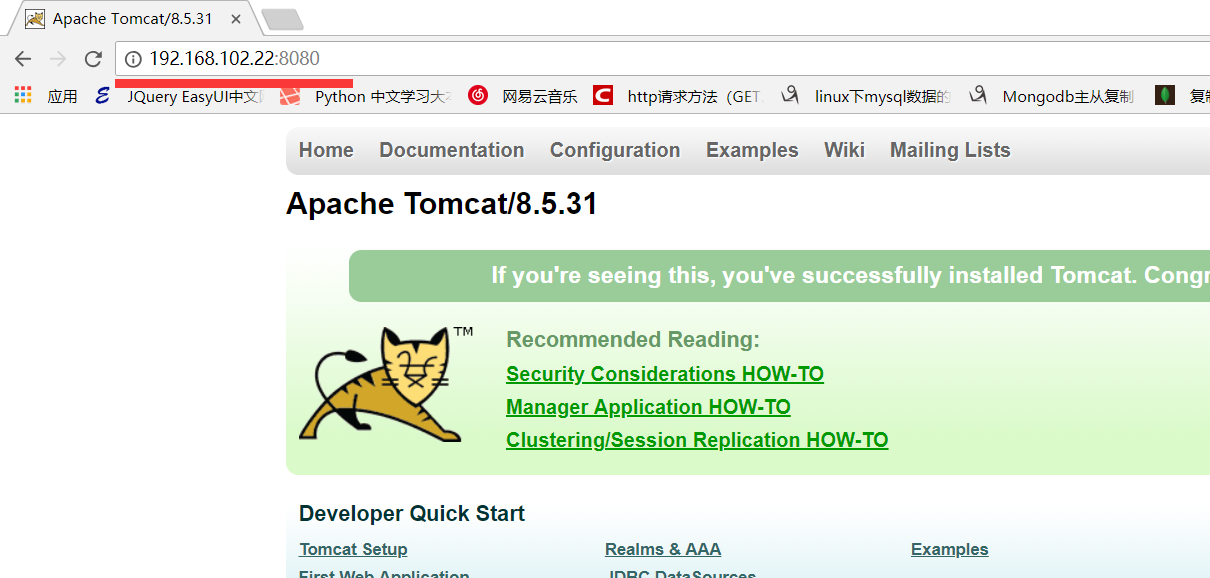Click the JQuery EasyUI bookmark favicon
The image size is (1210, 578).
102,96
